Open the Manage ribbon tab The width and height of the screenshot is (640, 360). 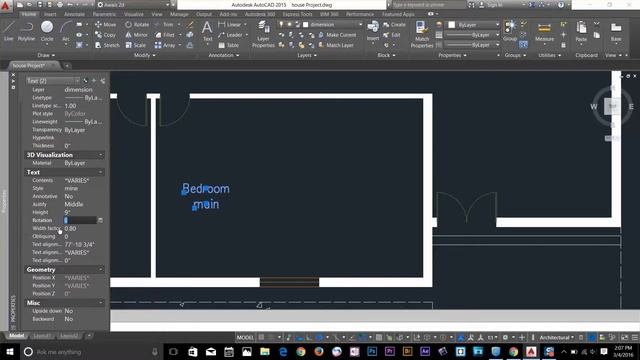pyautogui.click(x=179, y=14)
